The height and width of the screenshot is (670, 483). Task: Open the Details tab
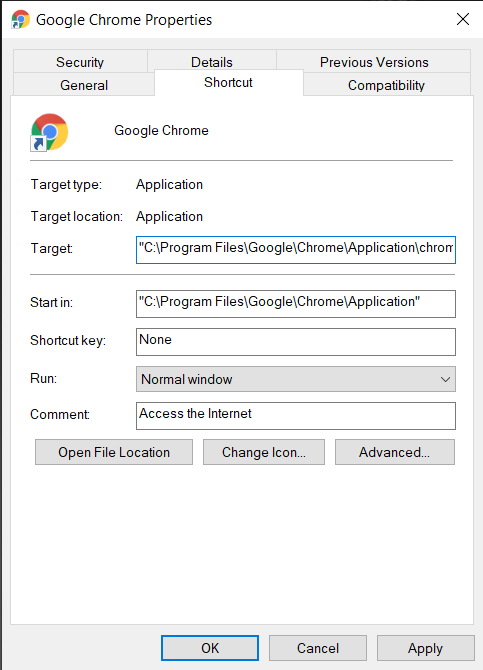point(212,62)
